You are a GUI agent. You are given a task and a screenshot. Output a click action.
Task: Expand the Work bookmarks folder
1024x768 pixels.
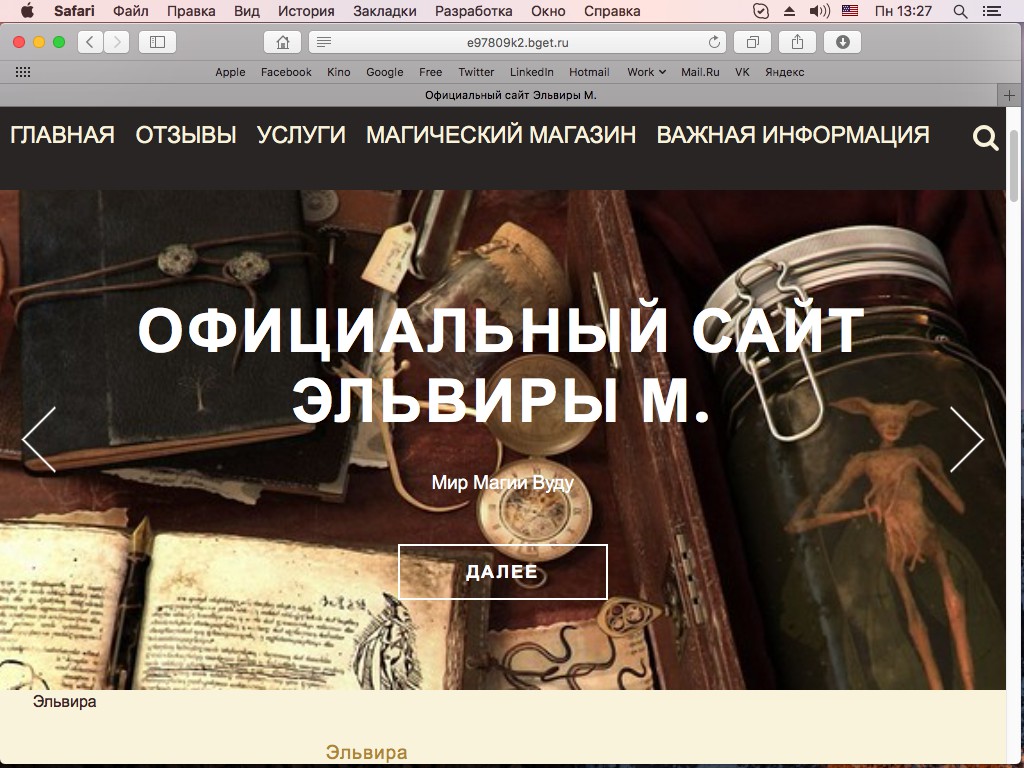pyautogui.click(x=647, y=72)
